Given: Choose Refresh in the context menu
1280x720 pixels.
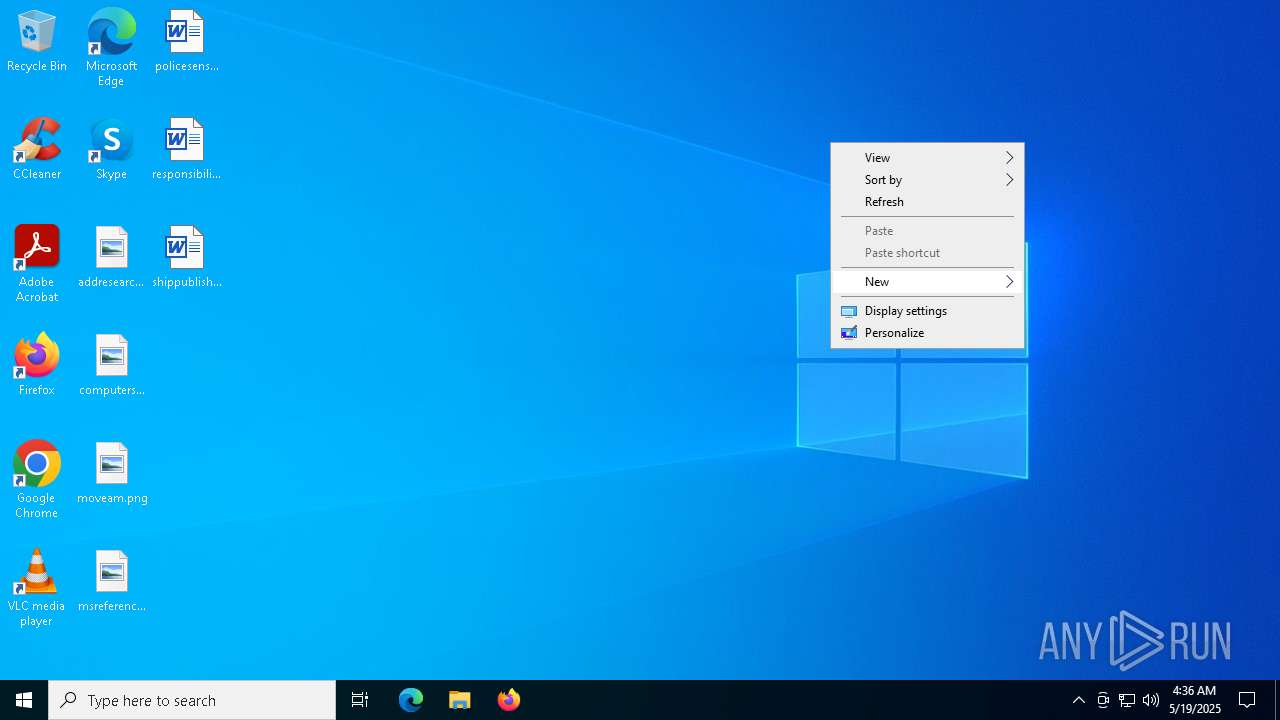Looking at the screenshot, I should [927, 202].
